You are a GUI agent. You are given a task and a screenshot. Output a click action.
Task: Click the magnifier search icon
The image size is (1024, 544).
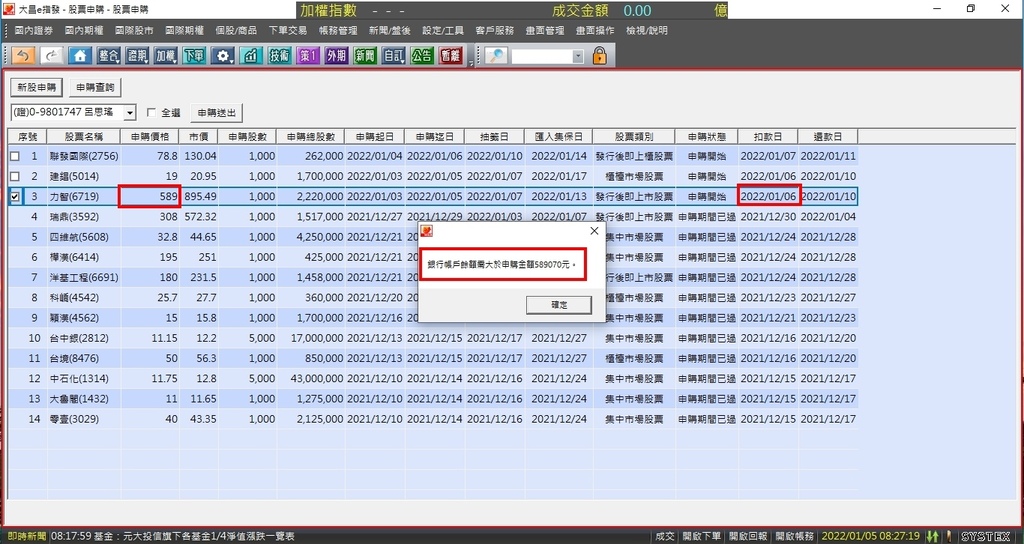pyautogui.click(x=496, y=56)
